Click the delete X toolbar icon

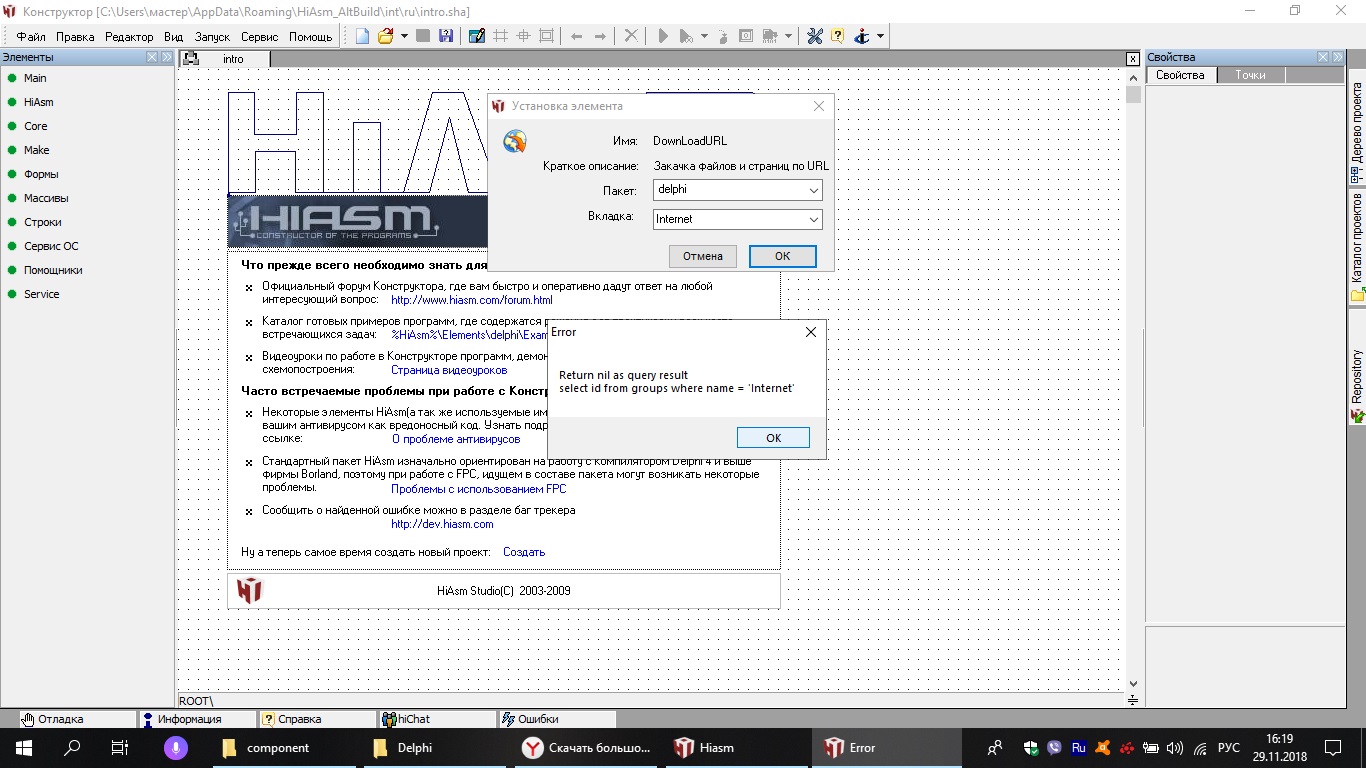point(631,36)
